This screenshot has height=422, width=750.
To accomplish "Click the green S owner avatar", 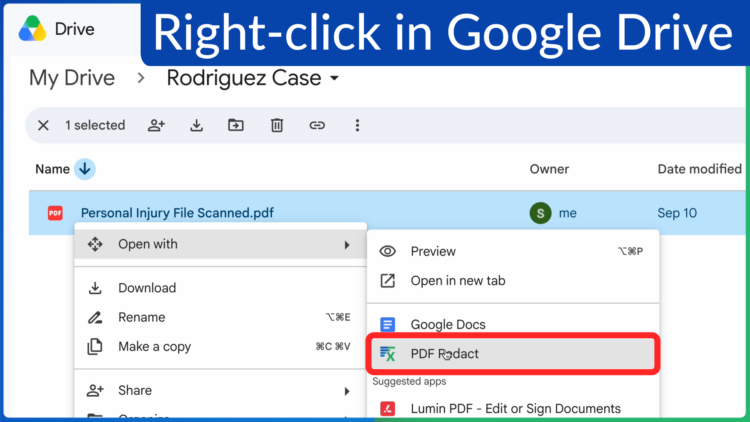I will tap(540, 213).
